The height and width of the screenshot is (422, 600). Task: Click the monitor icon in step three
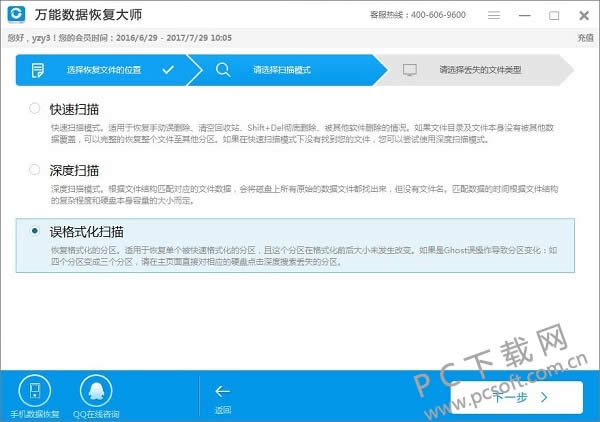[410, 70]
